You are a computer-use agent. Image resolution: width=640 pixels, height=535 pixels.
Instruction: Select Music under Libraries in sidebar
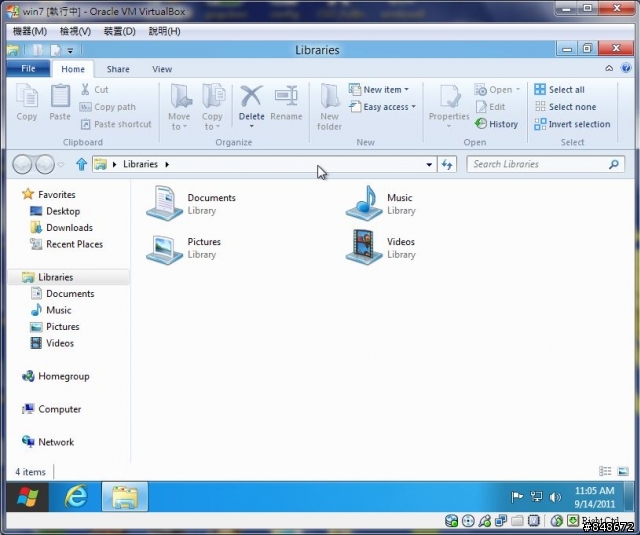(51, 310)
